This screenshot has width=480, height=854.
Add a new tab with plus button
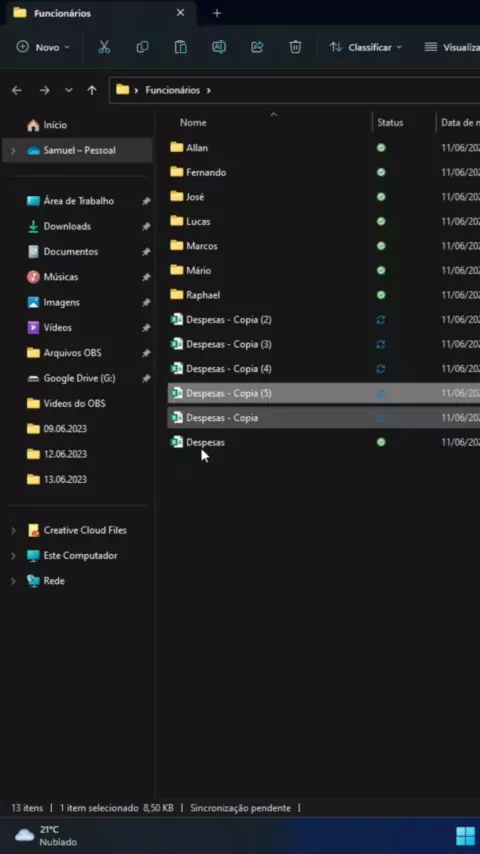[217, 13]
